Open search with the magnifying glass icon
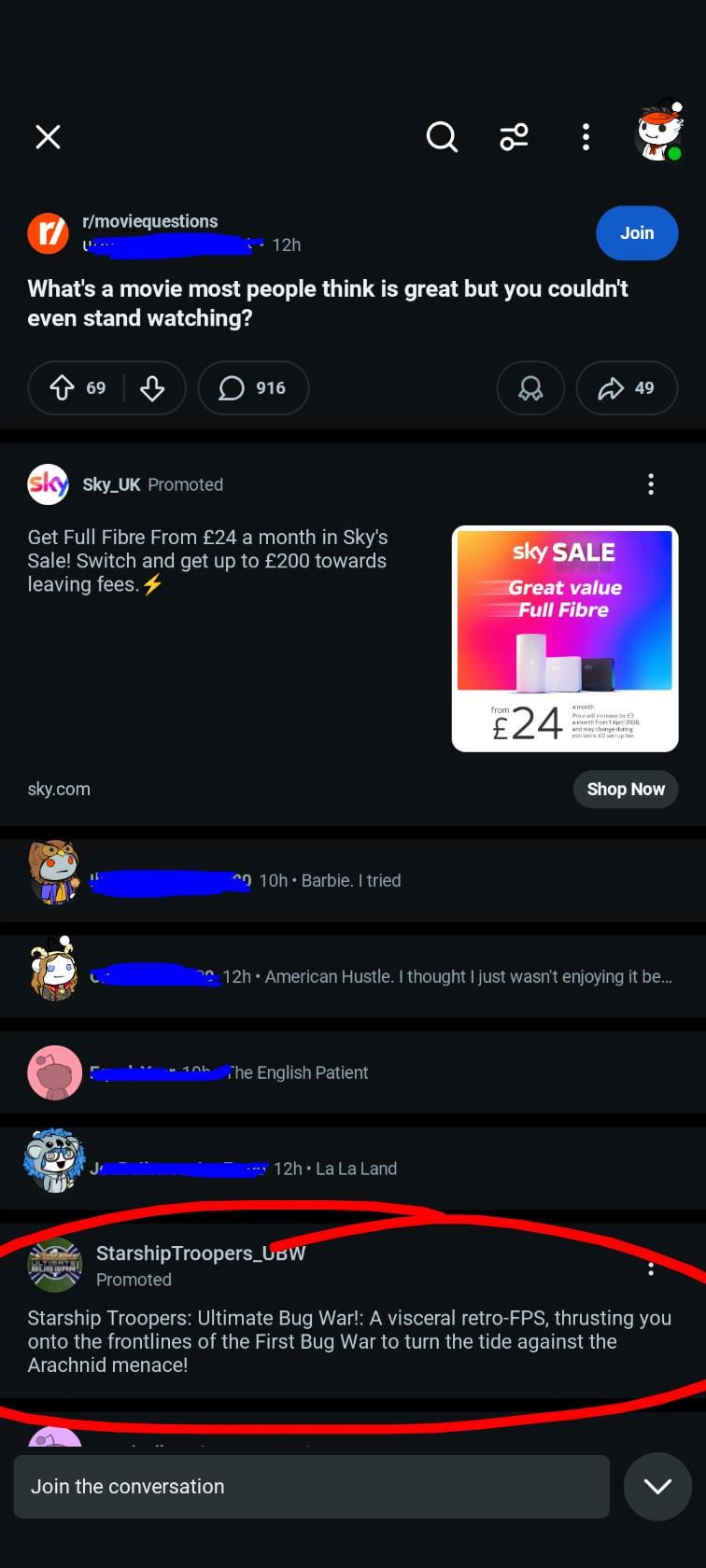This screenshot has width=706, height=1568. pos(442,137)
